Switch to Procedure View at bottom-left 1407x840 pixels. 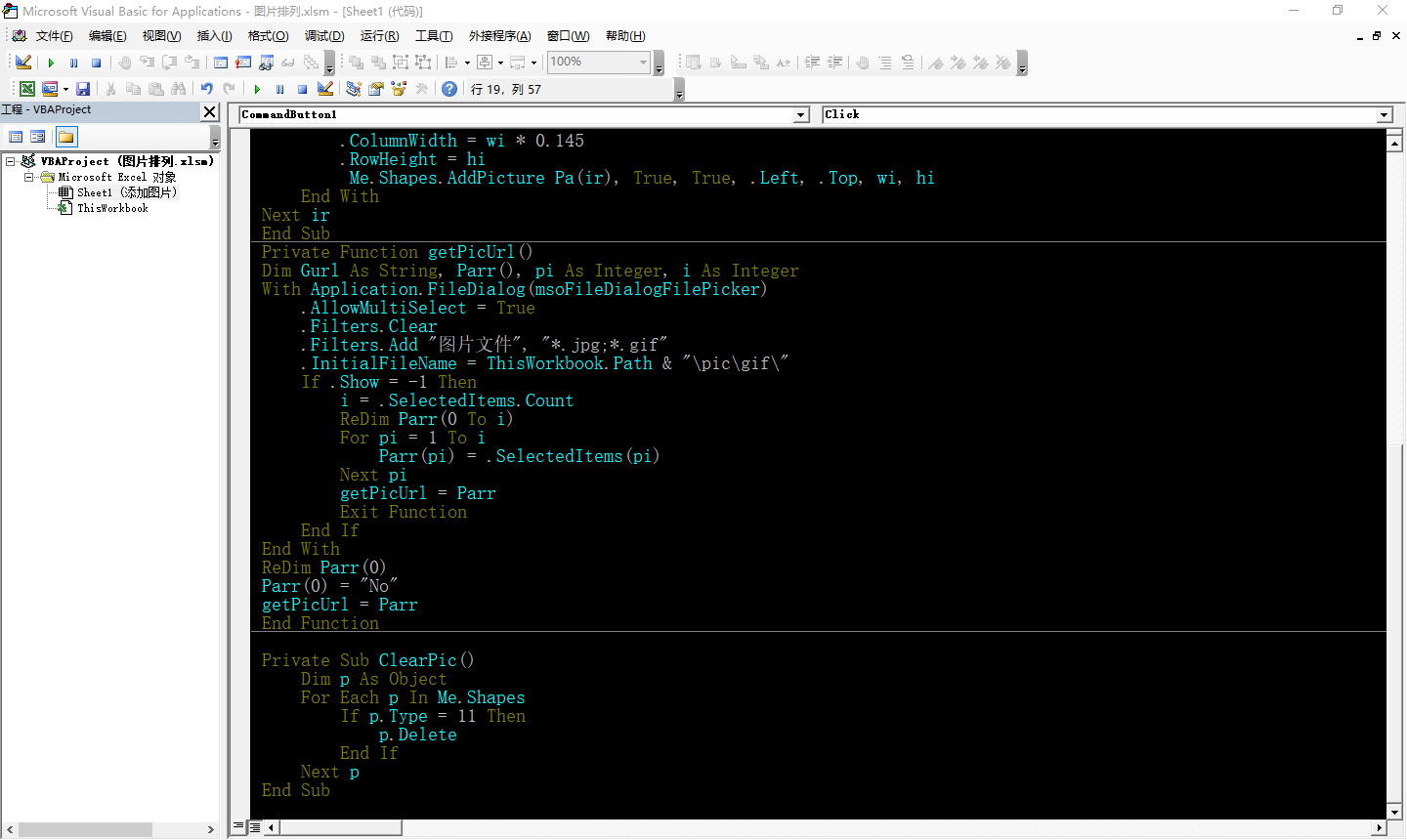pos(238,827)
